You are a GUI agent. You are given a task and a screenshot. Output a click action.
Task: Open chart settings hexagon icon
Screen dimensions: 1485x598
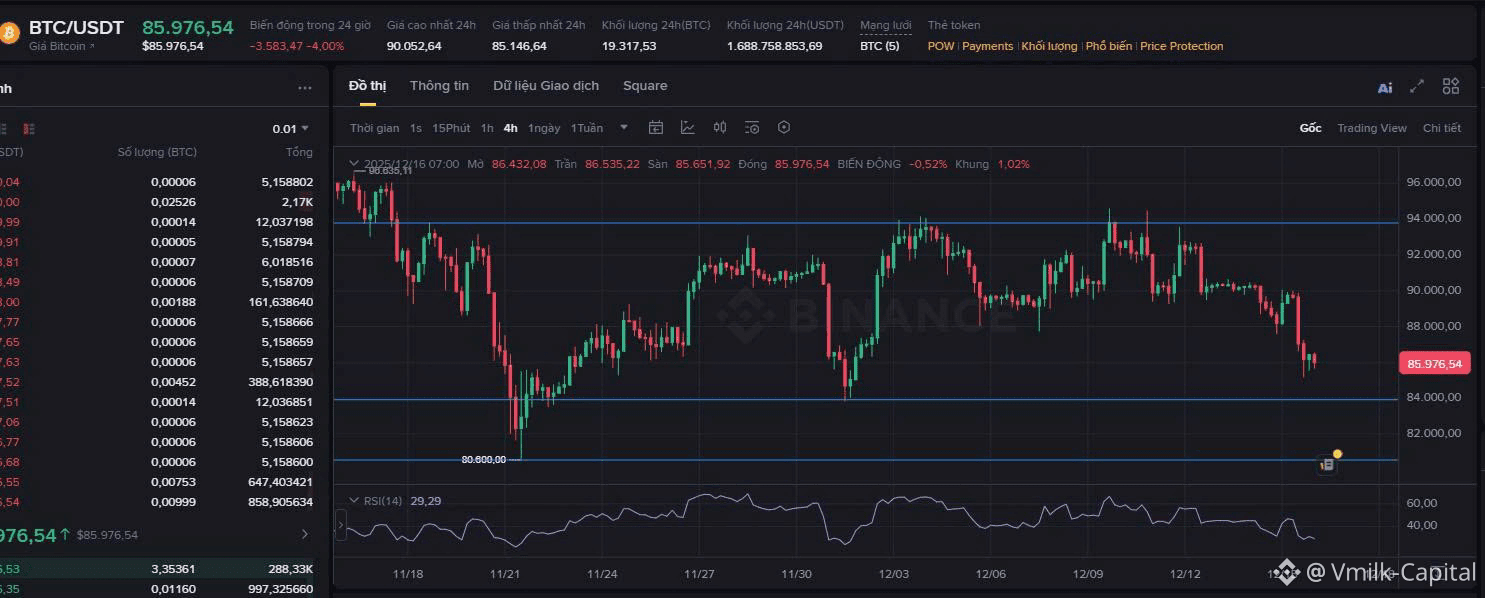click(784, 127)
